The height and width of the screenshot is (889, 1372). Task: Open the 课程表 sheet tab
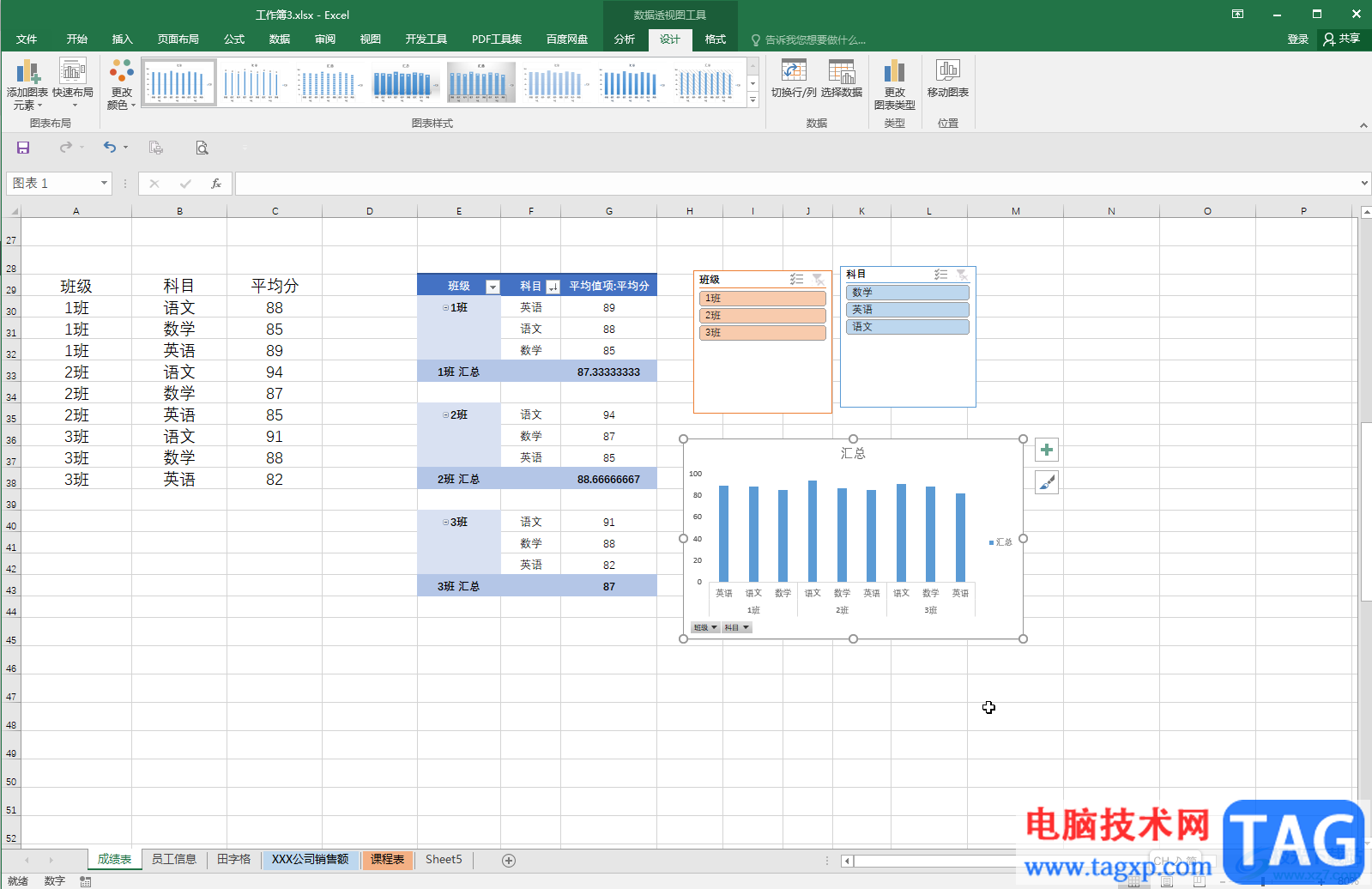[387, 859]
